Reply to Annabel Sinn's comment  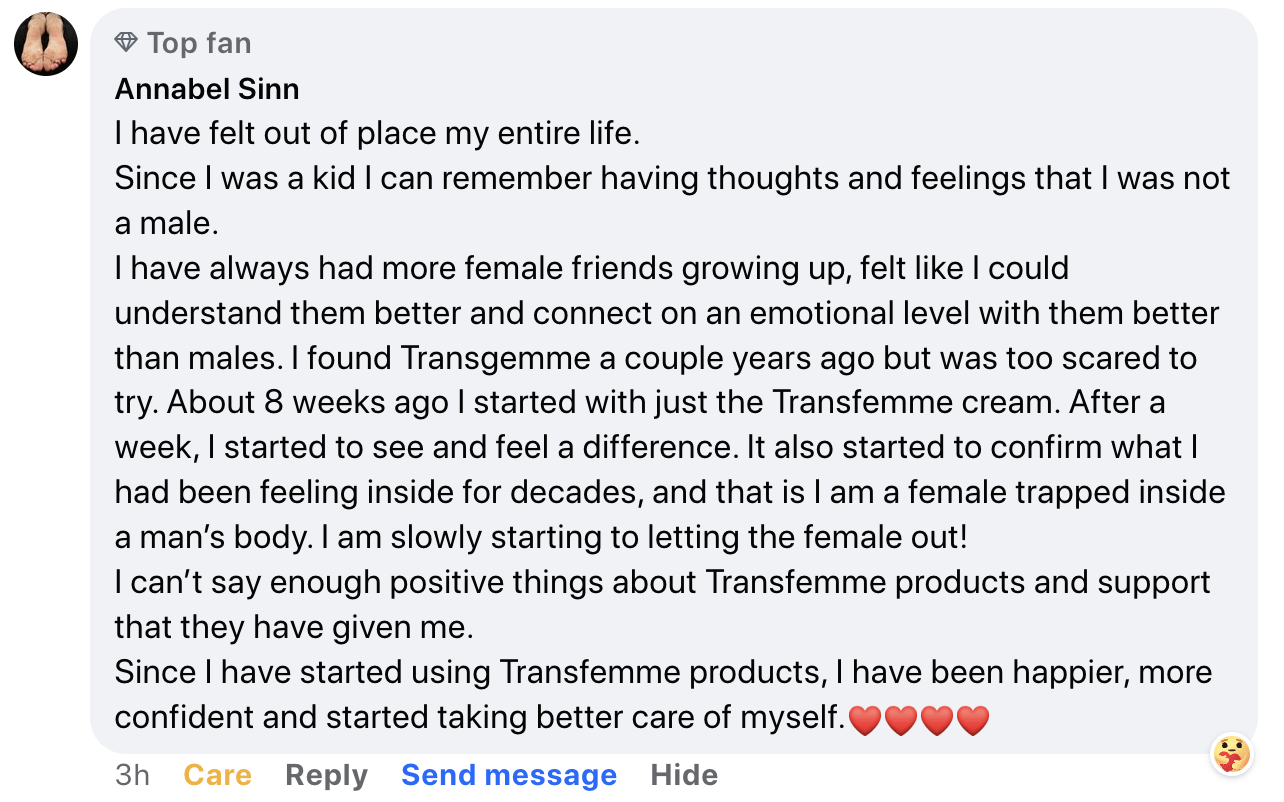(x=326, y=775)
